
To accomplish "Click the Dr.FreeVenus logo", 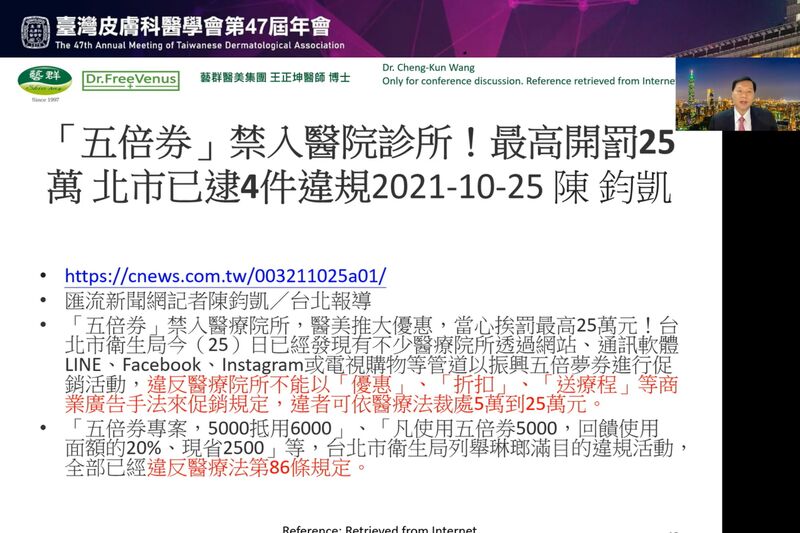I will point(131,81).
